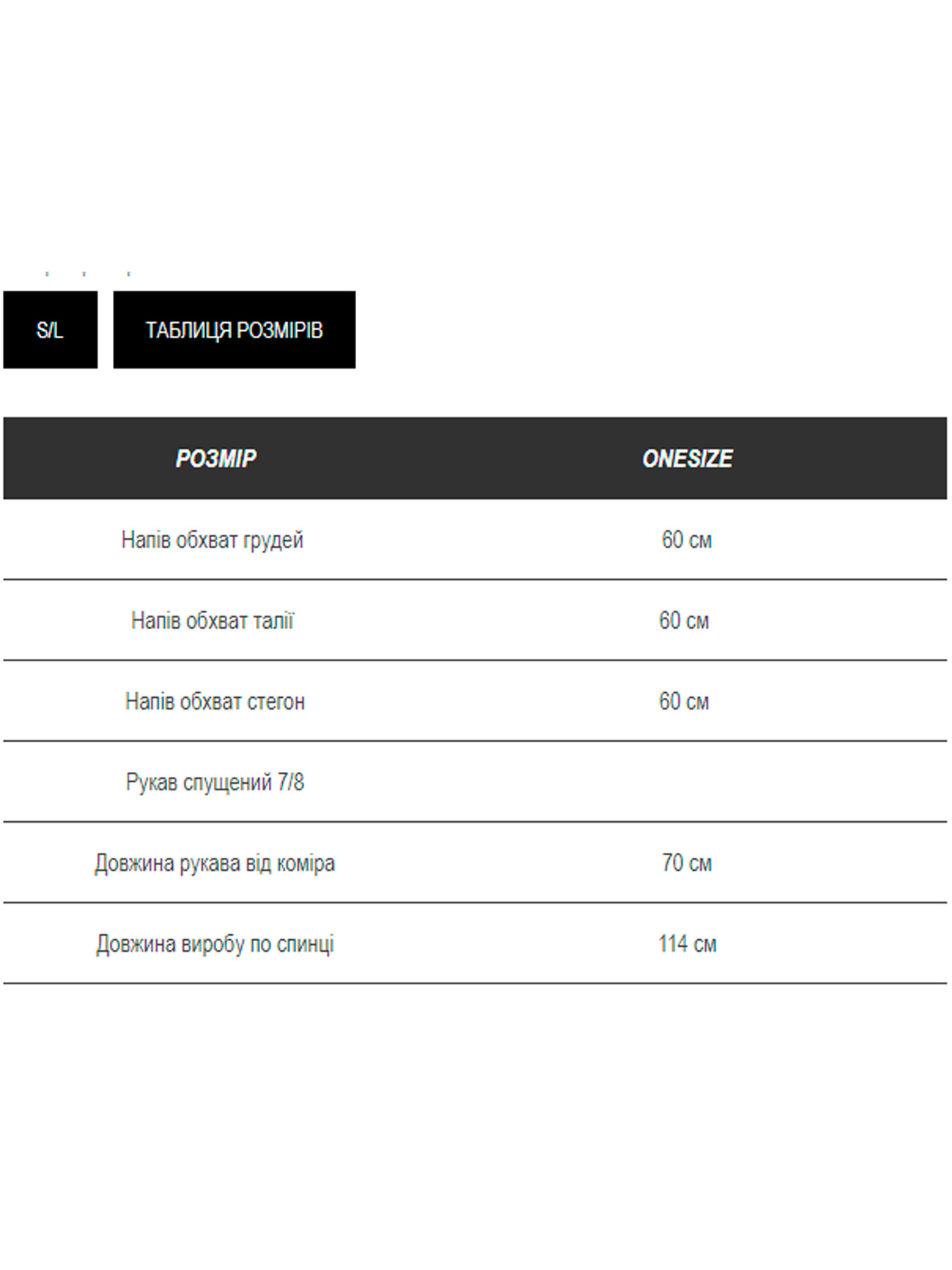Click the bottom border line below 114 см row
This screenshot has height=1270, width=952.
[x=475, y=983]
